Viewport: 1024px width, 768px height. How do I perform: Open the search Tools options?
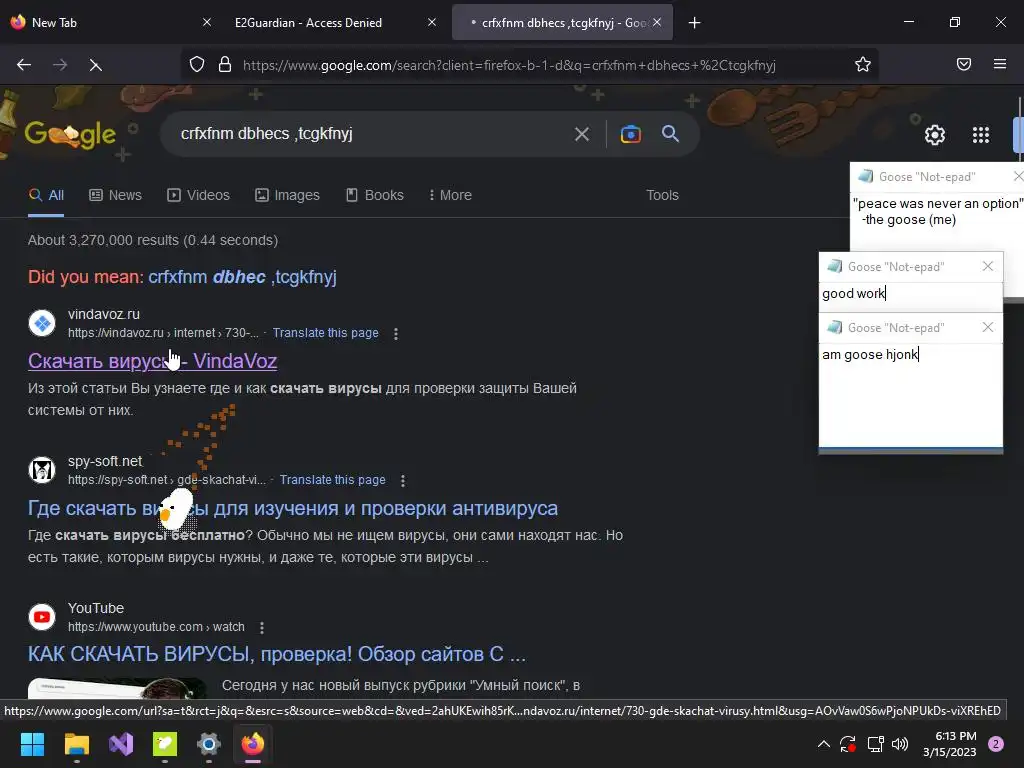(662, 195)
